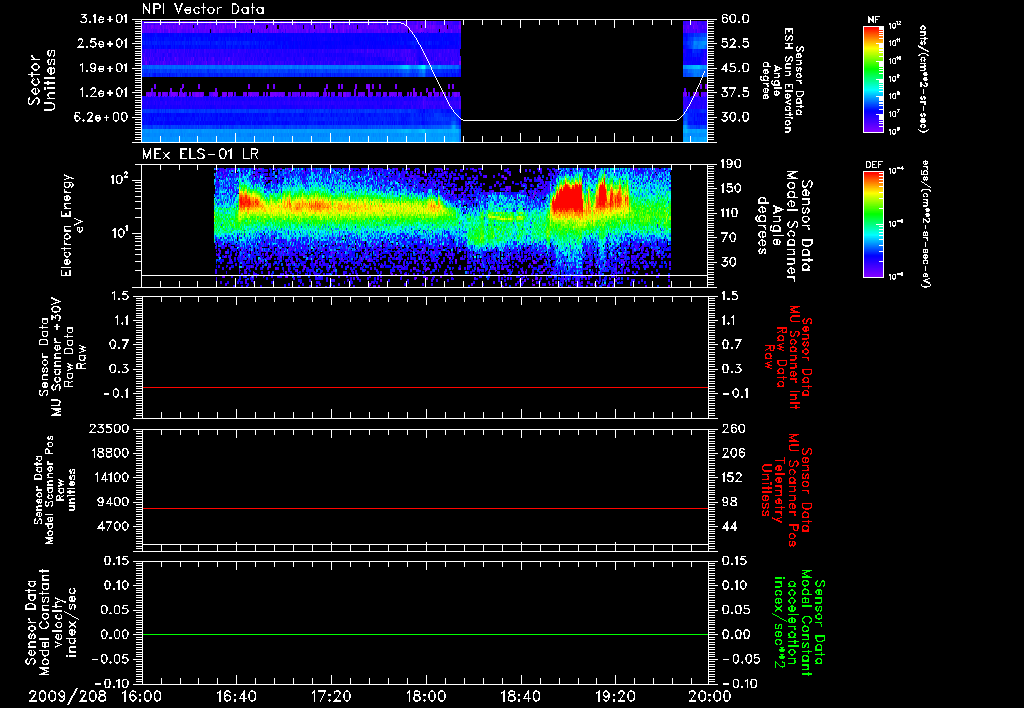Image resolution: width=1024 pixels, height=708 pixels.
Task: Click the 18:00 time axis label
Action: (426, 696)
